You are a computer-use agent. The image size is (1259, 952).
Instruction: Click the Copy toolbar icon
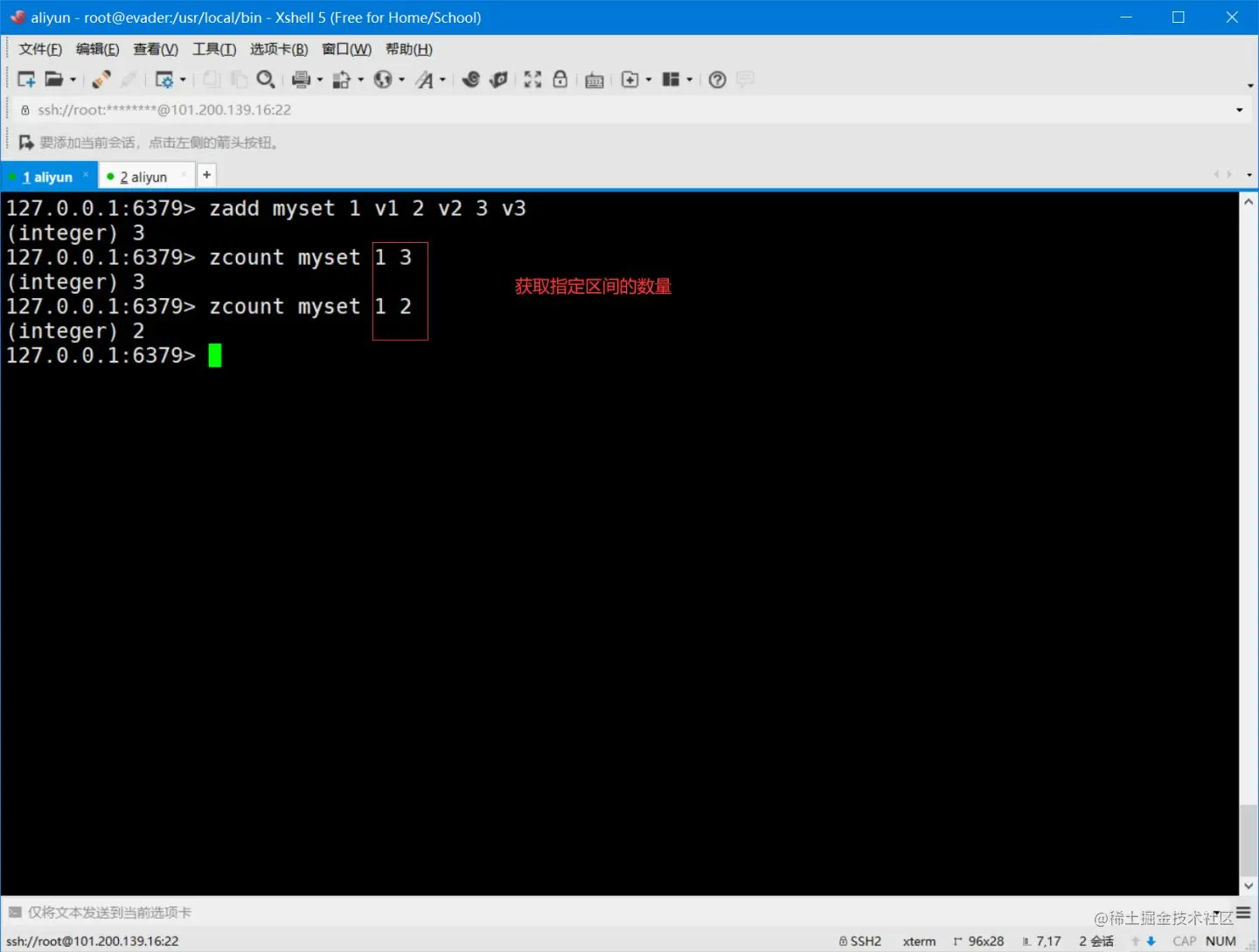point(212,80)
